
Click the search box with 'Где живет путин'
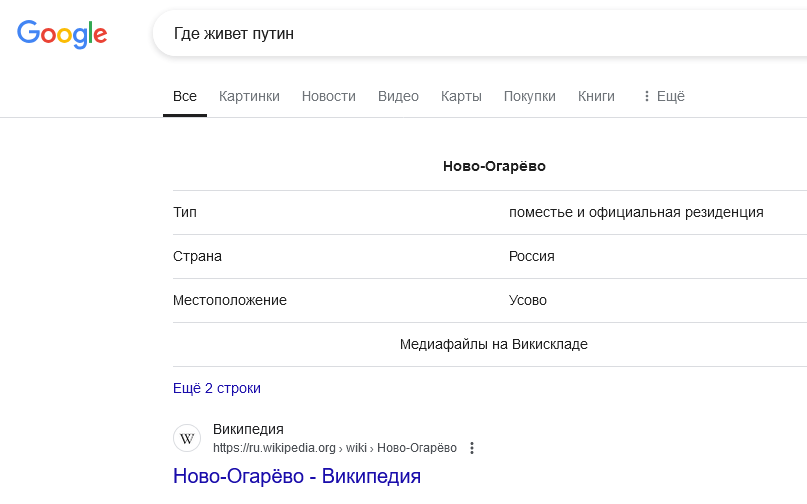tap(480, 33)
